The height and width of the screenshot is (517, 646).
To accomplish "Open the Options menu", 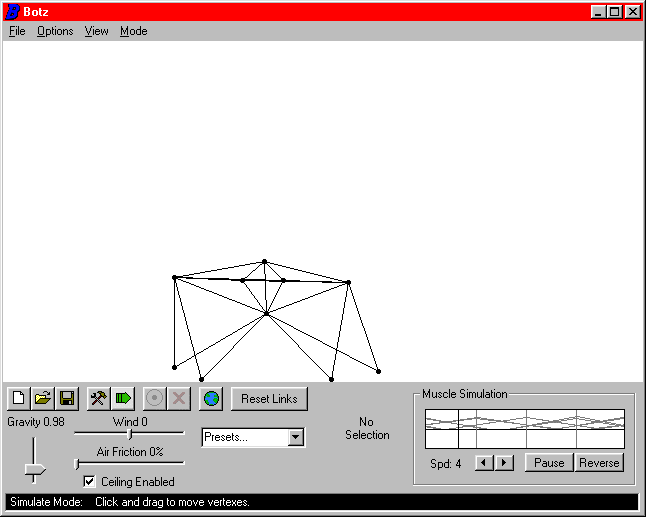I will pos(55,31).
